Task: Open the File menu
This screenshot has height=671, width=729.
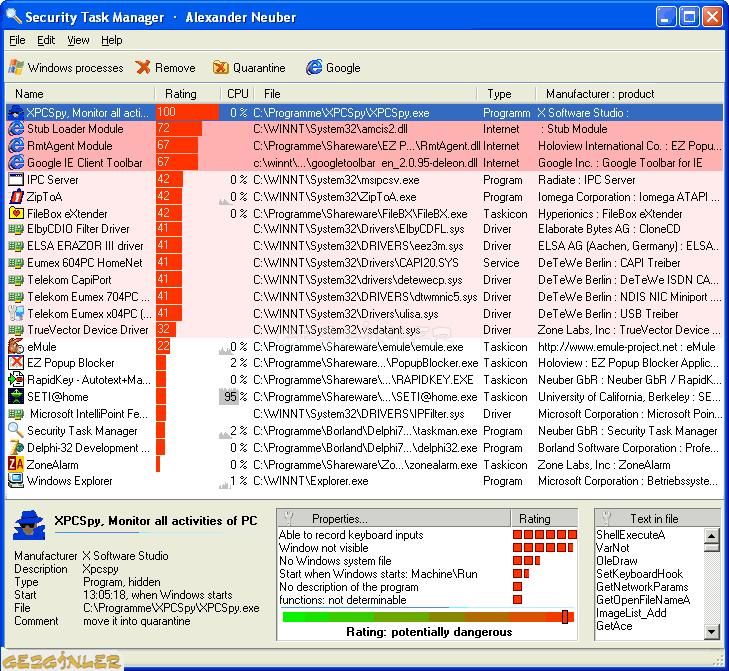Action: coord(17,40)
